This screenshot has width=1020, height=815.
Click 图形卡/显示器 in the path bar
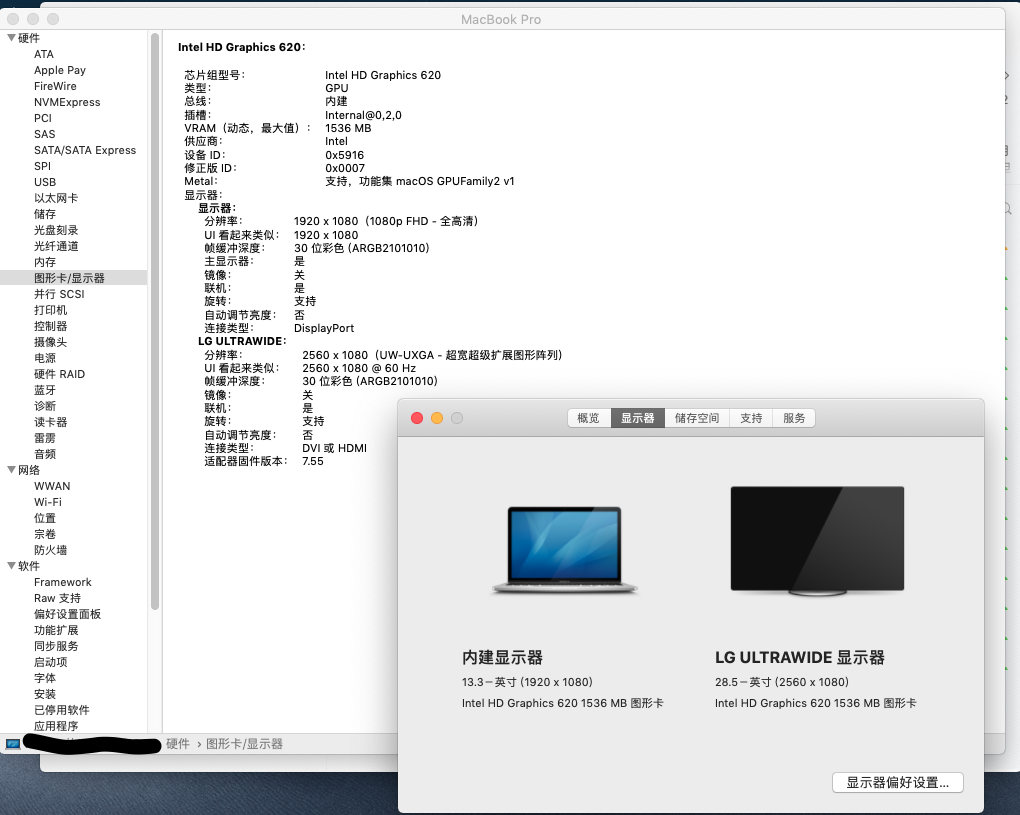click(245, 743)
